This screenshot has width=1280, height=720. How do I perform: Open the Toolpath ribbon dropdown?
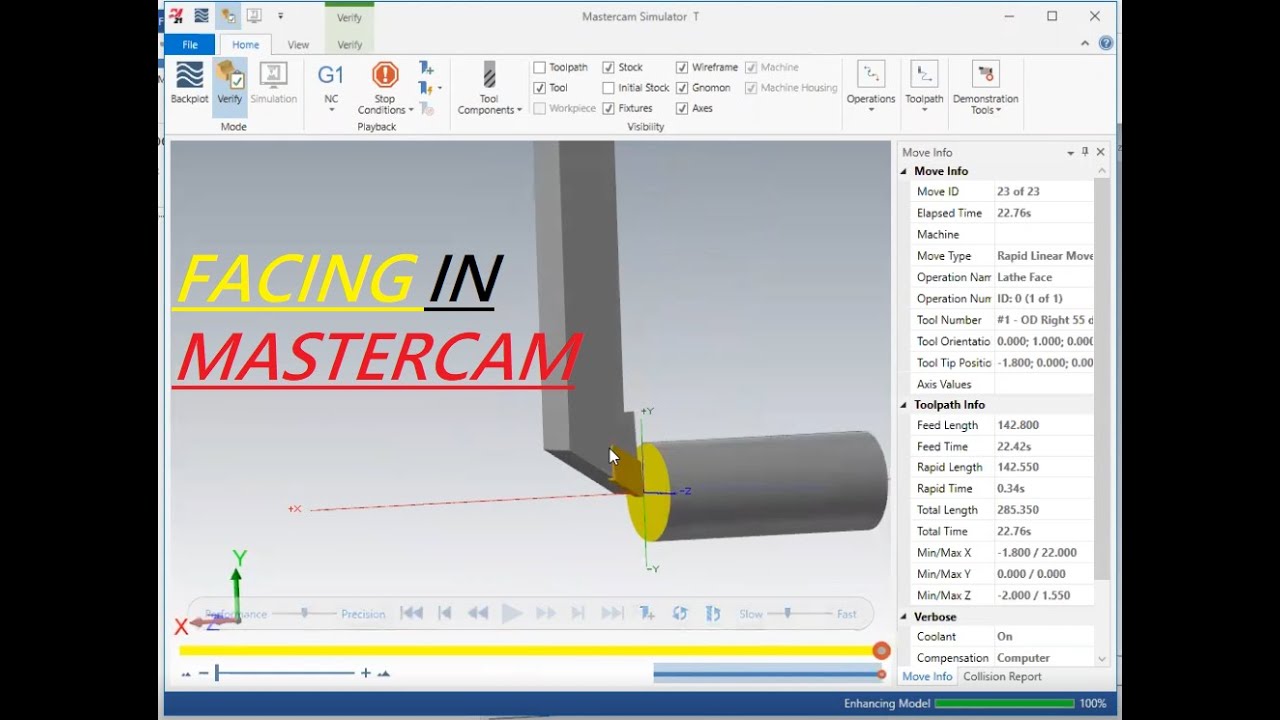[924, 88]
